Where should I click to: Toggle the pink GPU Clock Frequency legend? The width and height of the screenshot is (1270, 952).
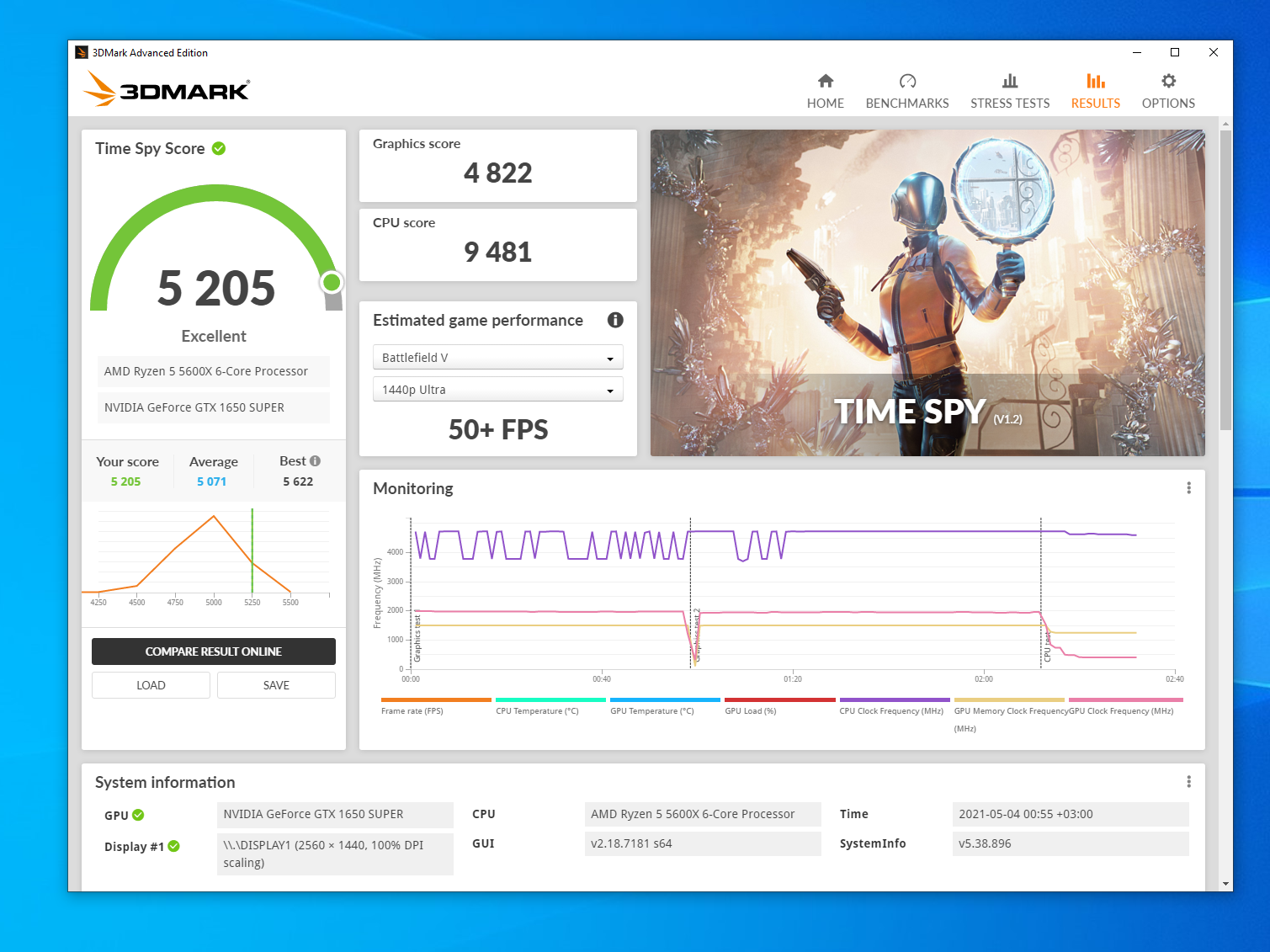coord(1125,705)
